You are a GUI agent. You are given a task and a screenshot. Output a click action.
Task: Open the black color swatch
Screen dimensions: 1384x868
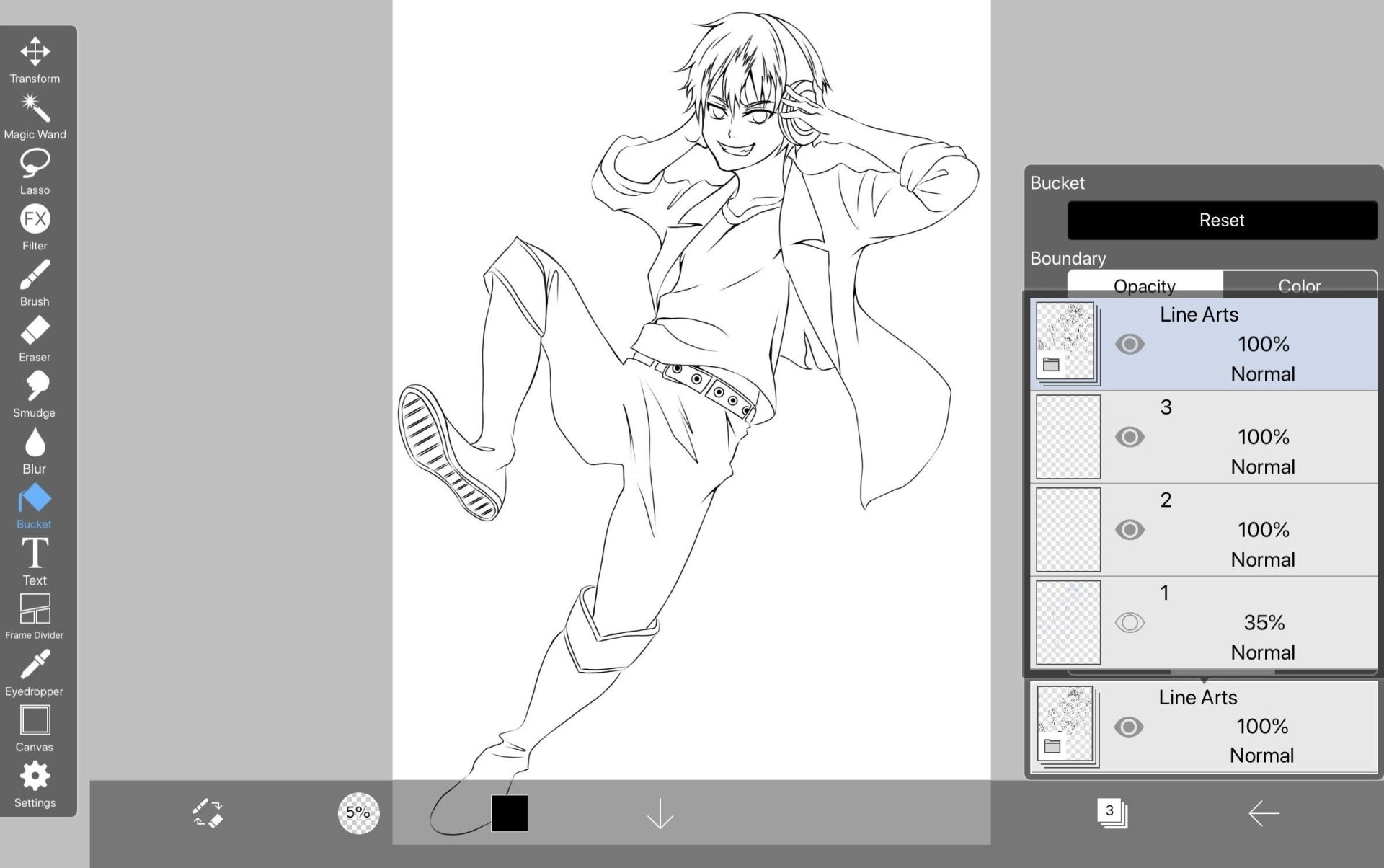(510, 813)
